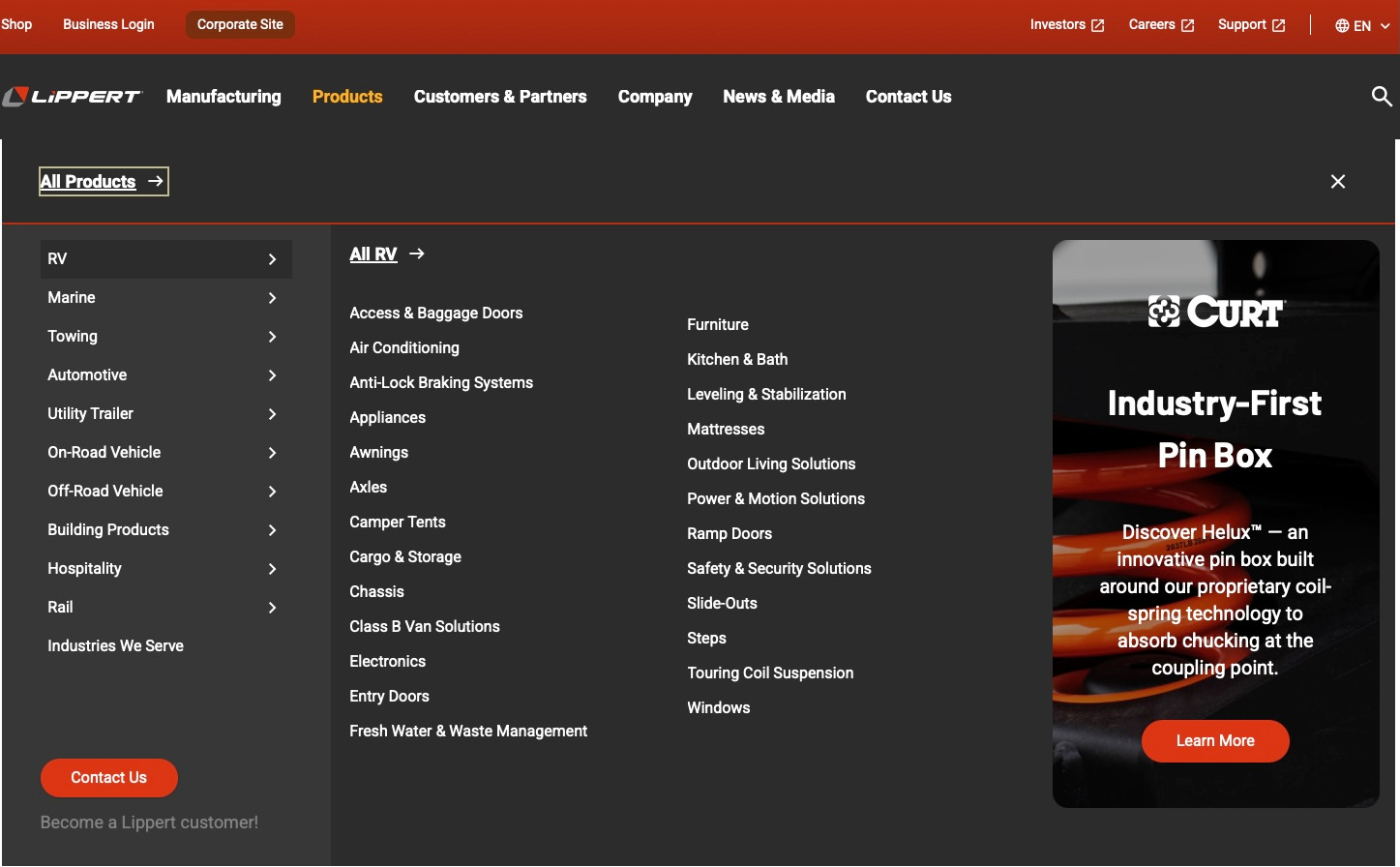Image resolution: width=1400 pixels, height=867 pixels.
Task: Open Outdoor Living Solutions
Action: [x=771, y=463]
